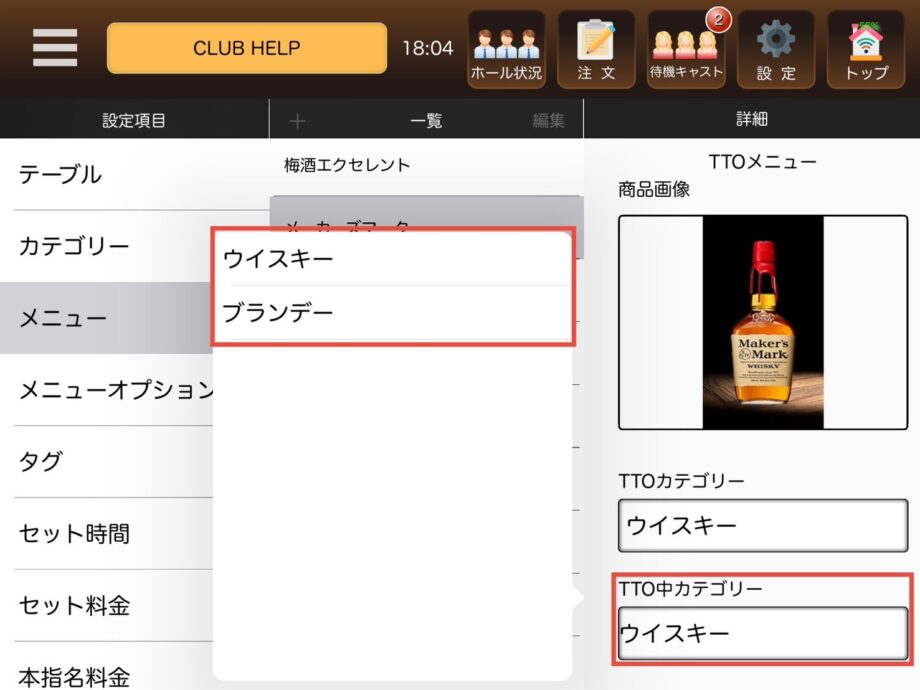920x690 pixels.
Task: Select ブランデー in the popup list
Action: [x=393, y=312]
